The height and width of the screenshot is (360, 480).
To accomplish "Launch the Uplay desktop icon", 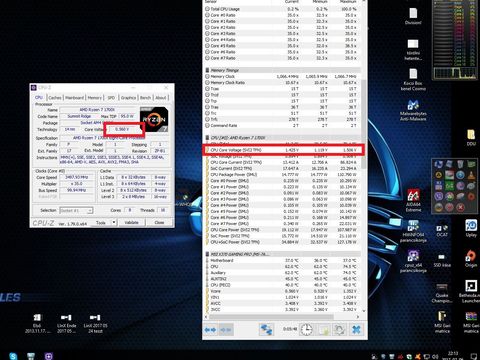I will pos(471,228).
